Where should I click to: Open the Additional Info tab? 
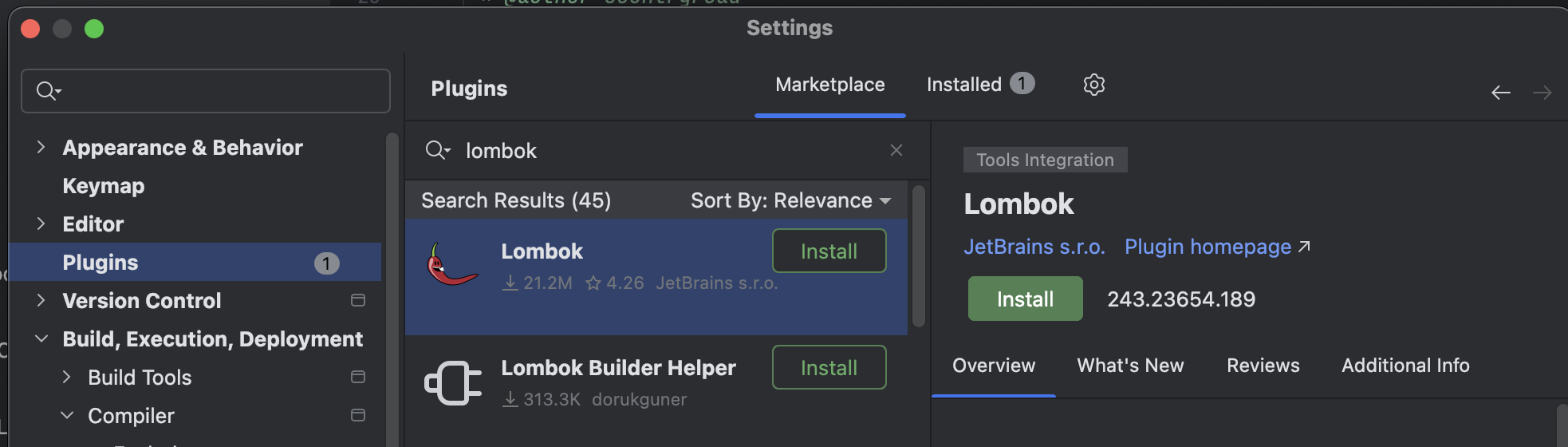(1405, 366)
